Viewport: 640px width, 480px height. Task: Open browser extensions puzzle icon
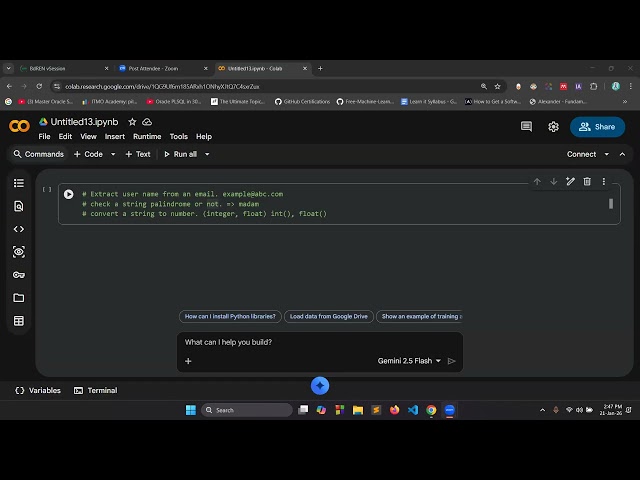pos(594,87)
